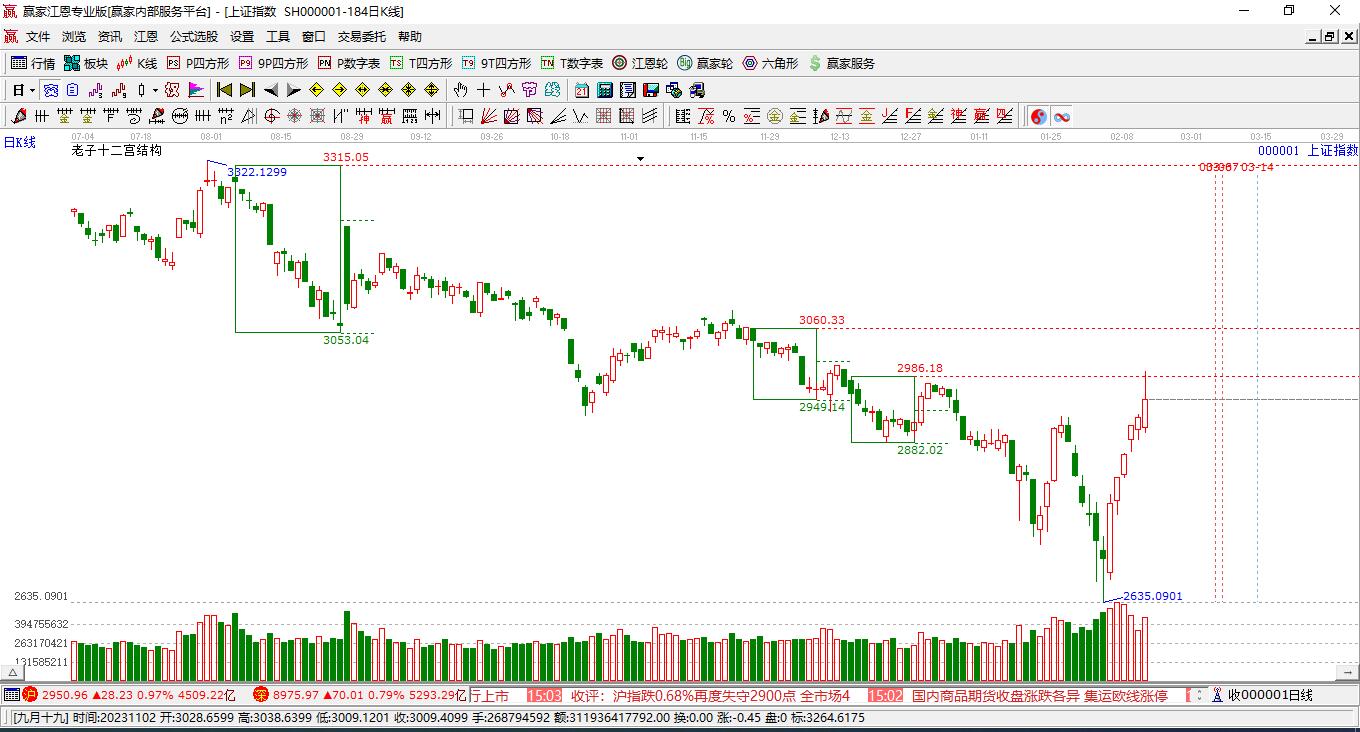Open the 9P四方形 tool
This screenshot has height=732, width=1360.
tap(273, 63)
